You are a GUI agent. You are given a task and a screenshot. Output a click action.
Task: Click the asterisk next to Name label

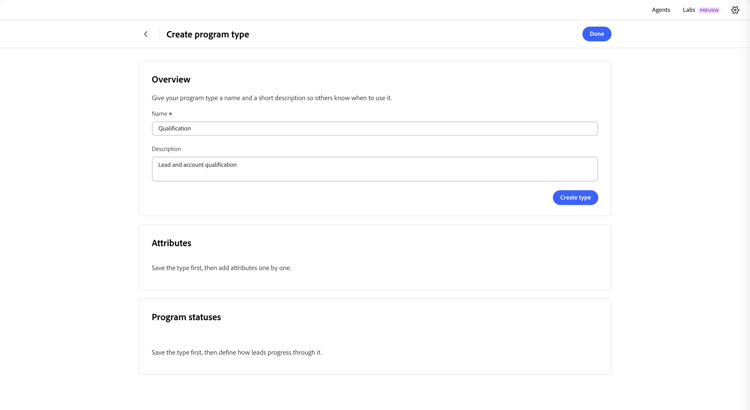[170, 114]
